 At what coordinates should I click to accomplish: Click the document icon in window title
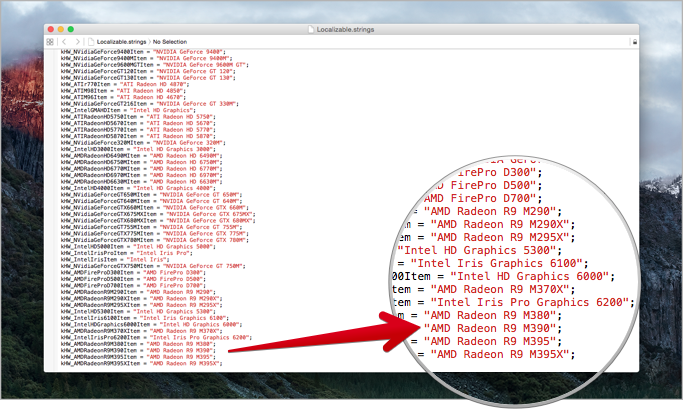point(311,29)
